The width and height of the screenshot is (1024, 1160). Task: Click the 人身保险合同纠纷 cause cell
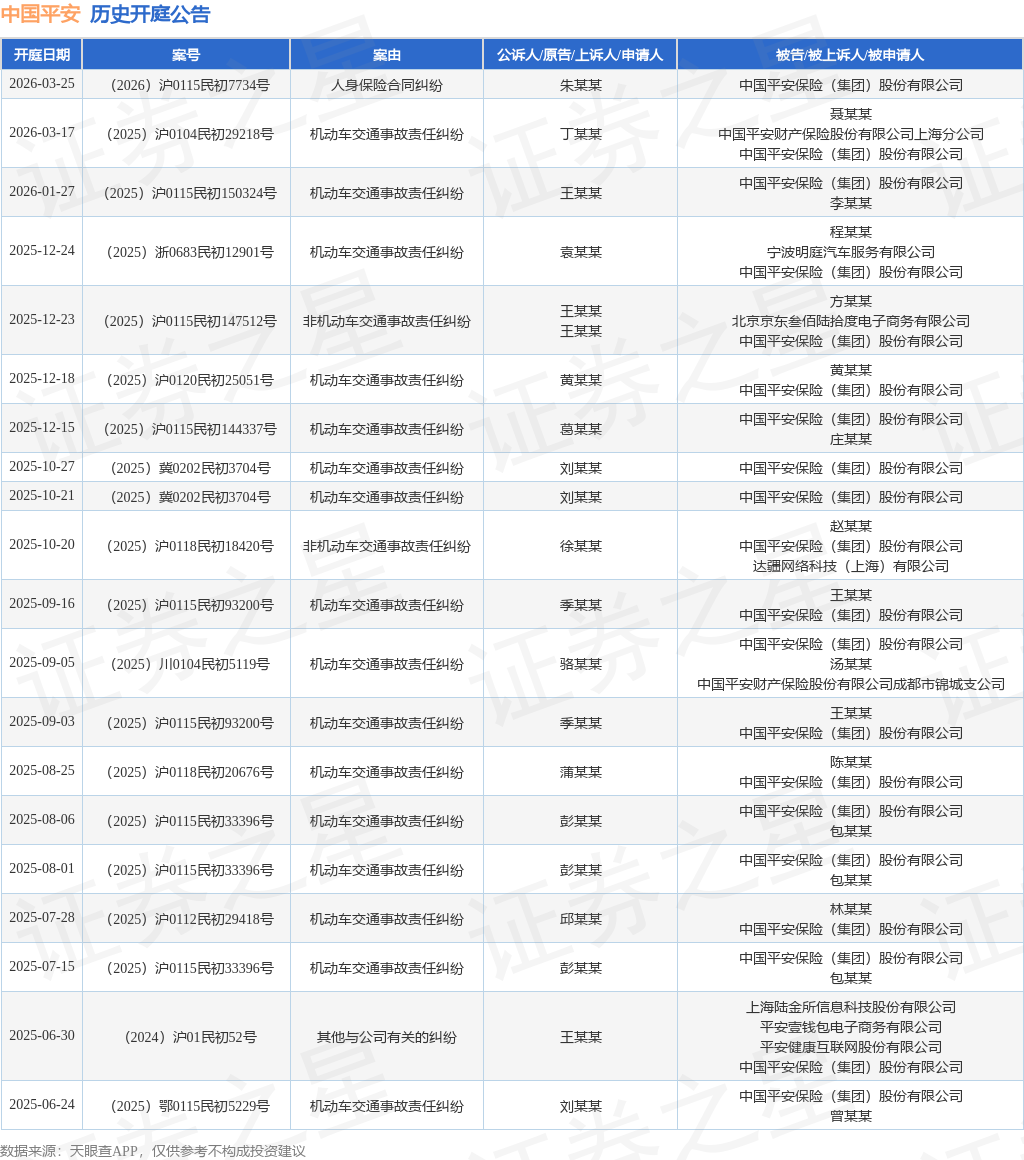coord(386,85)
